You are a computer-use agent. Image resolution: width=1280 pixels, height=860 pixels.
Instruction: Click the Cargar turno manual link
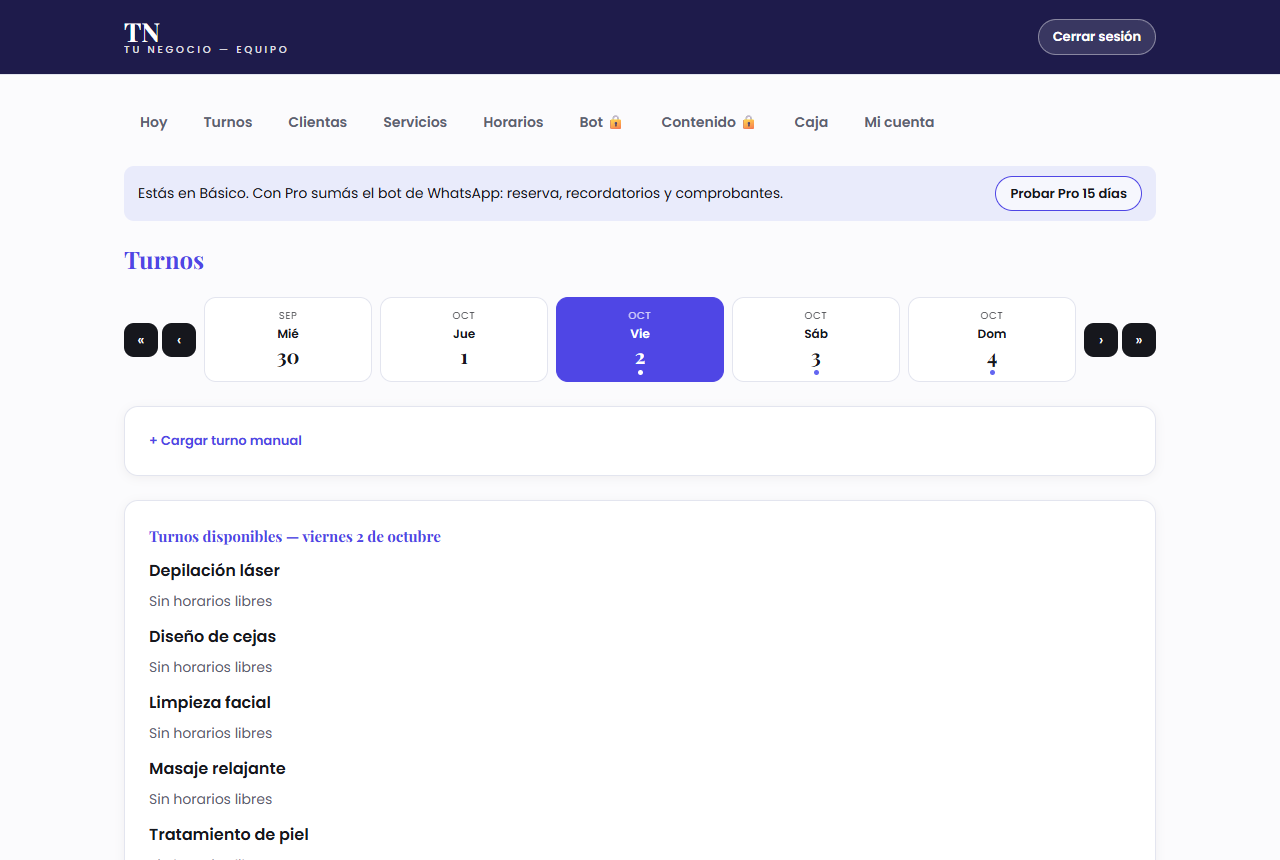click(x=225, y=440)
